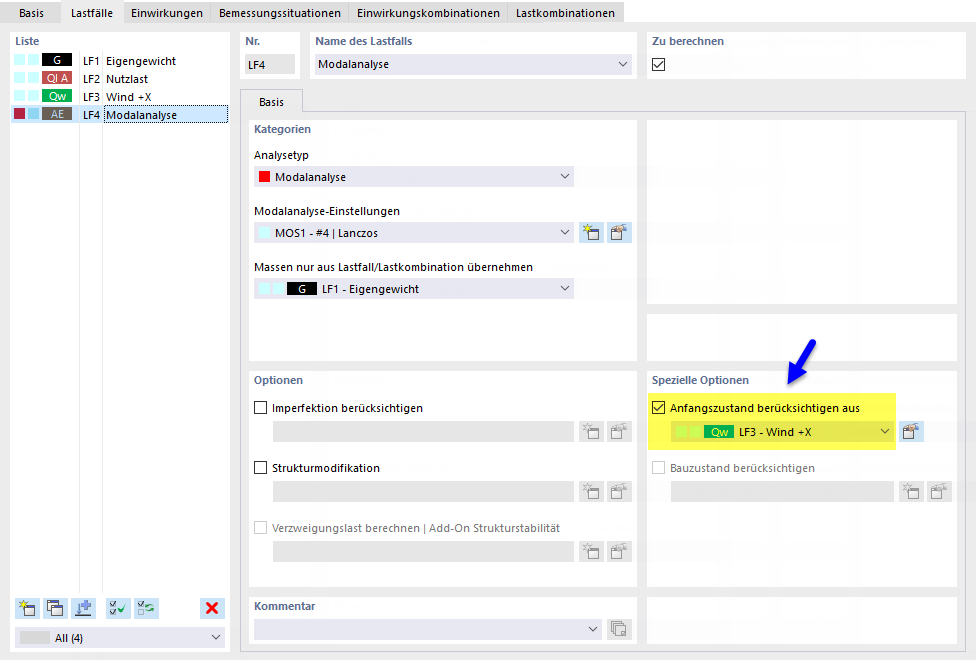The height and width of the screenshot is (660, 976).
Task: Edit structure modification icon
Action: pos(619,491)
